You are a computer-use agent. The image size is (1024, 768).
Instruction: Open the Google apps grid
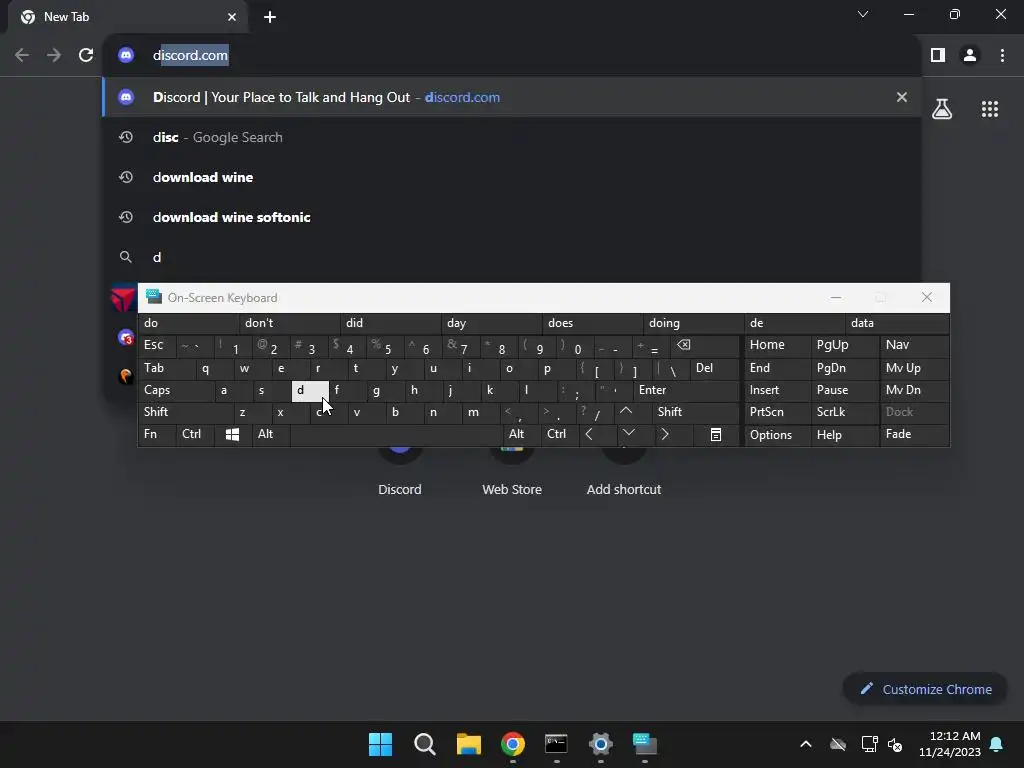(x=990, y=109)
